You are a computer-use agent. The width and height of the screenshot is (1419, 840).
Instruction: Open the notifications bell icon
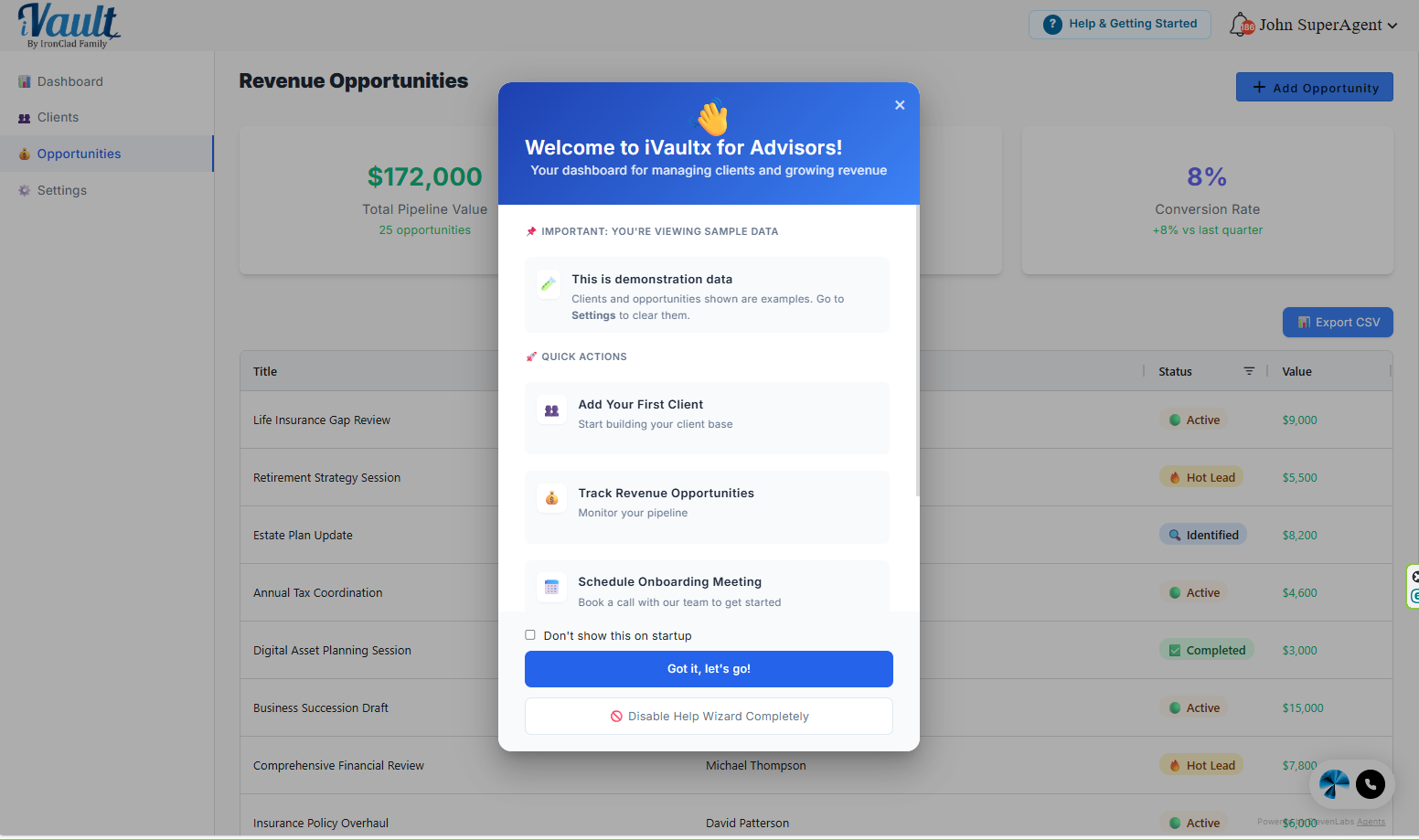[1241, 25]
